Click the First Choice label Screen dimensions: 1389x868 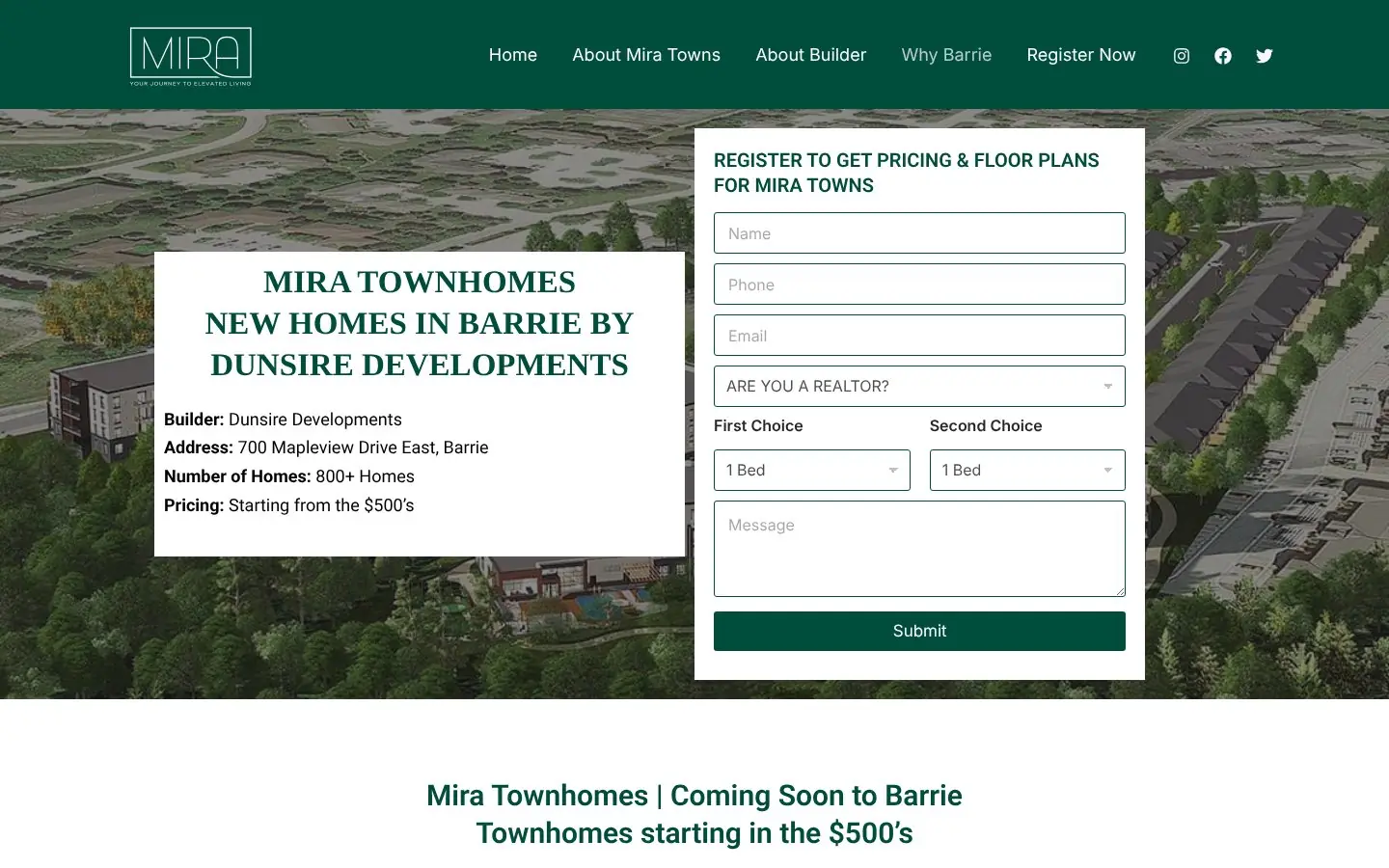758,425
